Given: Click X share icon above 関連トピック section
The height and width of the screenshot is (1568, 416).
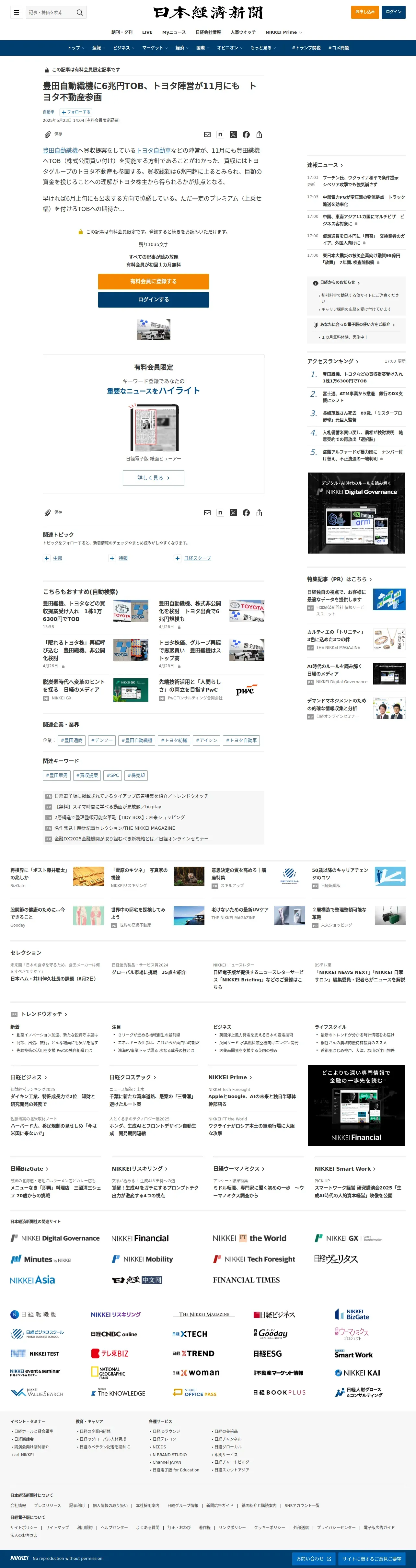Looking at the screenshot, I should click(233, 512).
